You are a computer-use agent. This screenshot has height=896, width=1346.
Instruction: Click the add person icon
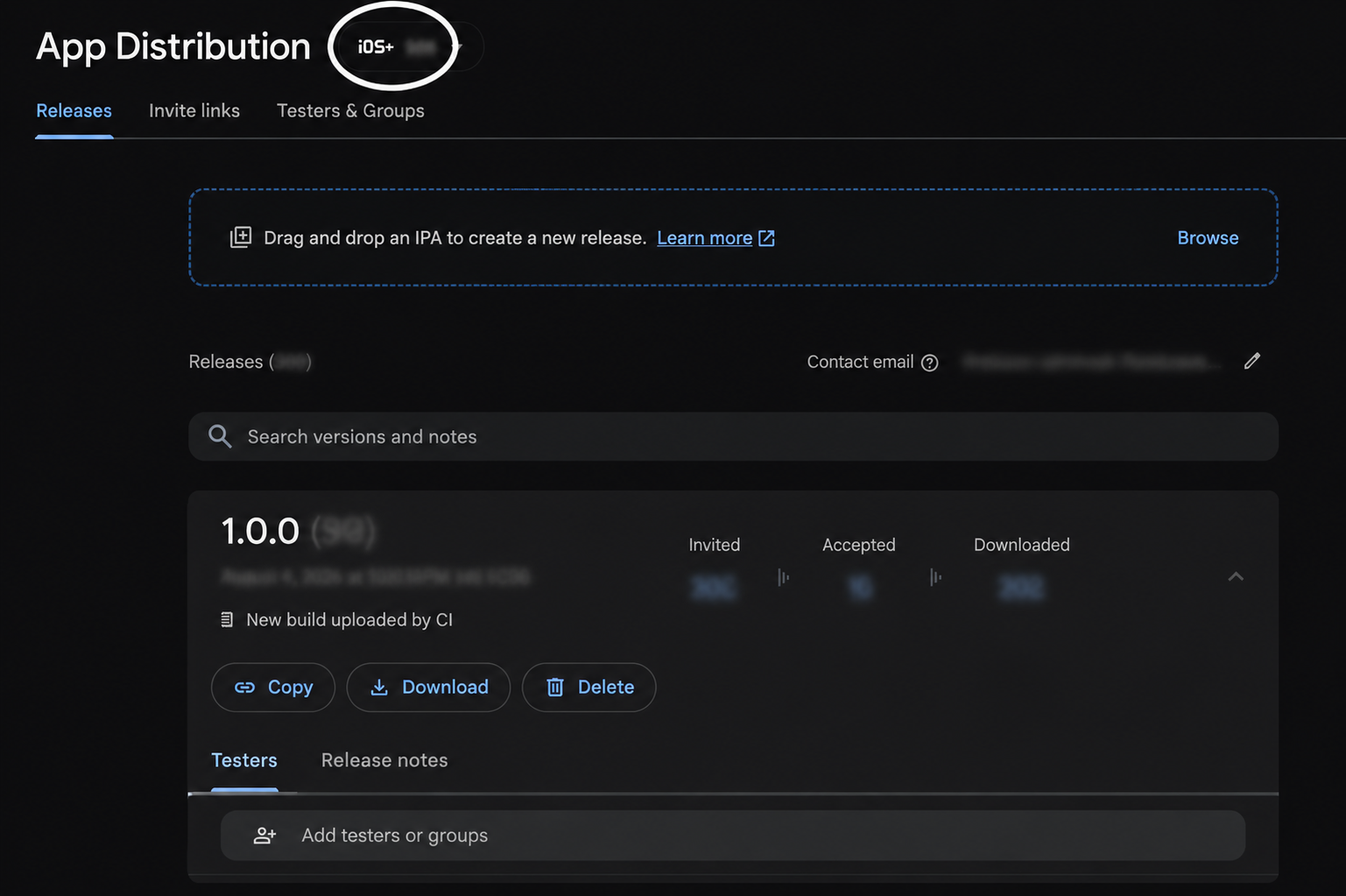tap(264, 836)
